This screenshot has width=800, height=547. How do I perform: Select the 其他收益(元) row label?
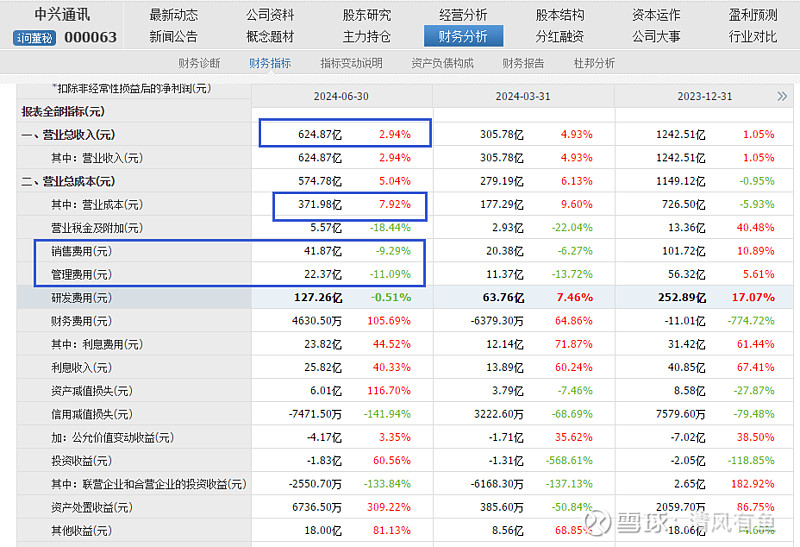(x=82, y=531)
